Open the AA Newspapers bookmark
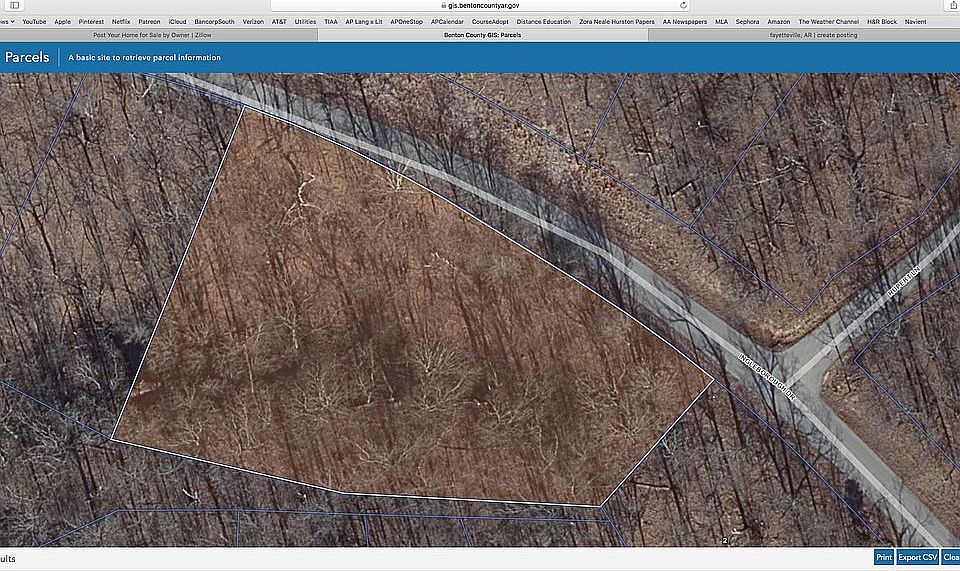960x571 pixels. pos(684,21)
